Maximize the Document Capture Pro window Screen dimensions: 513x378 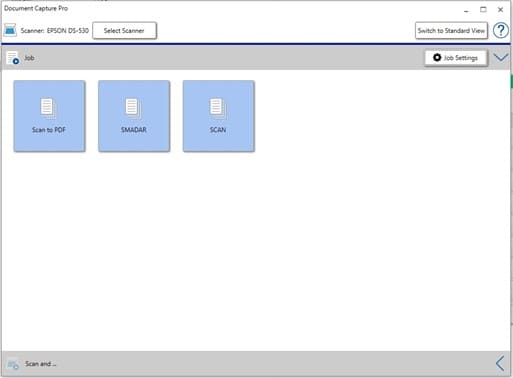[x=483, y=10]
